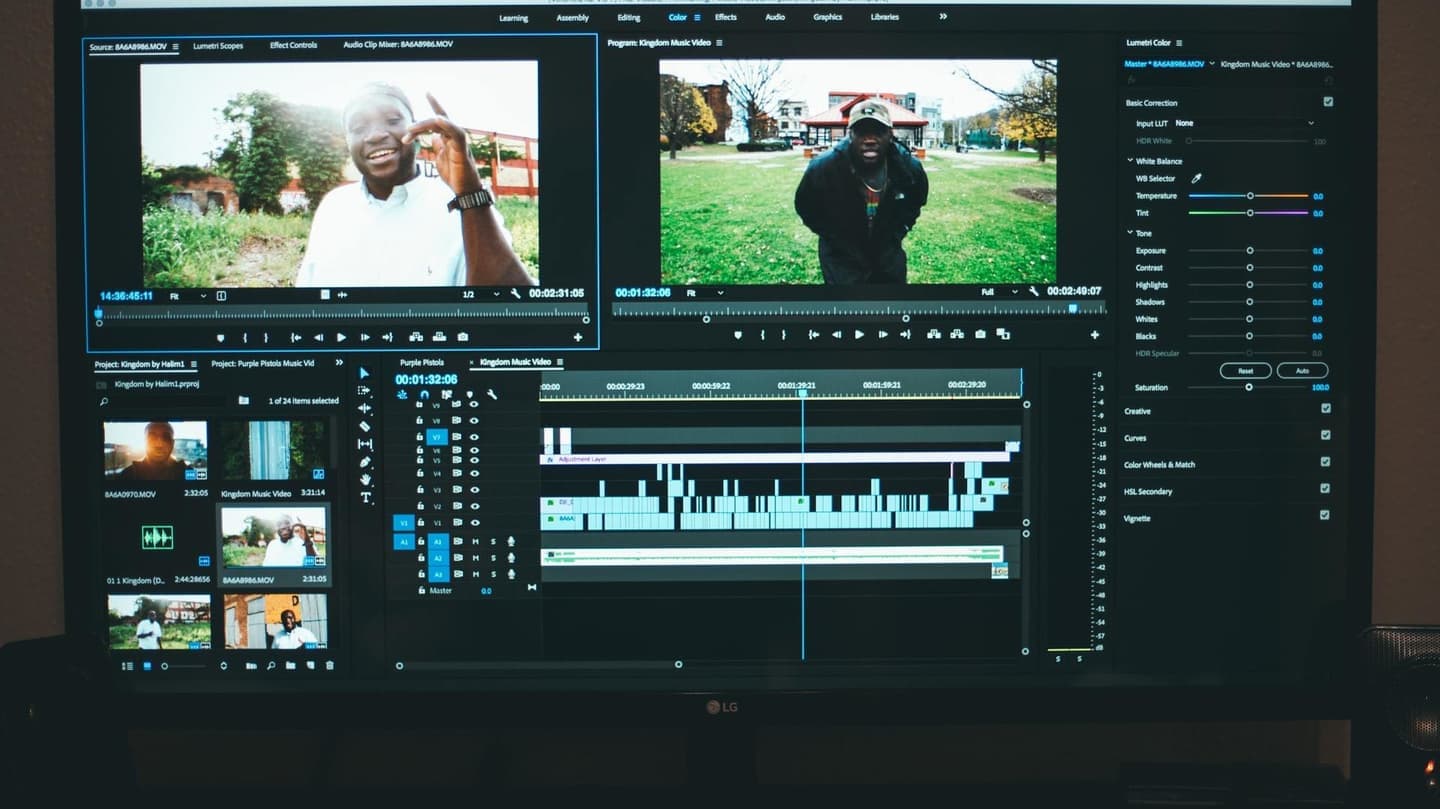Collapse the White Balance section
1440x809 pixels.
coord(1131,161)
